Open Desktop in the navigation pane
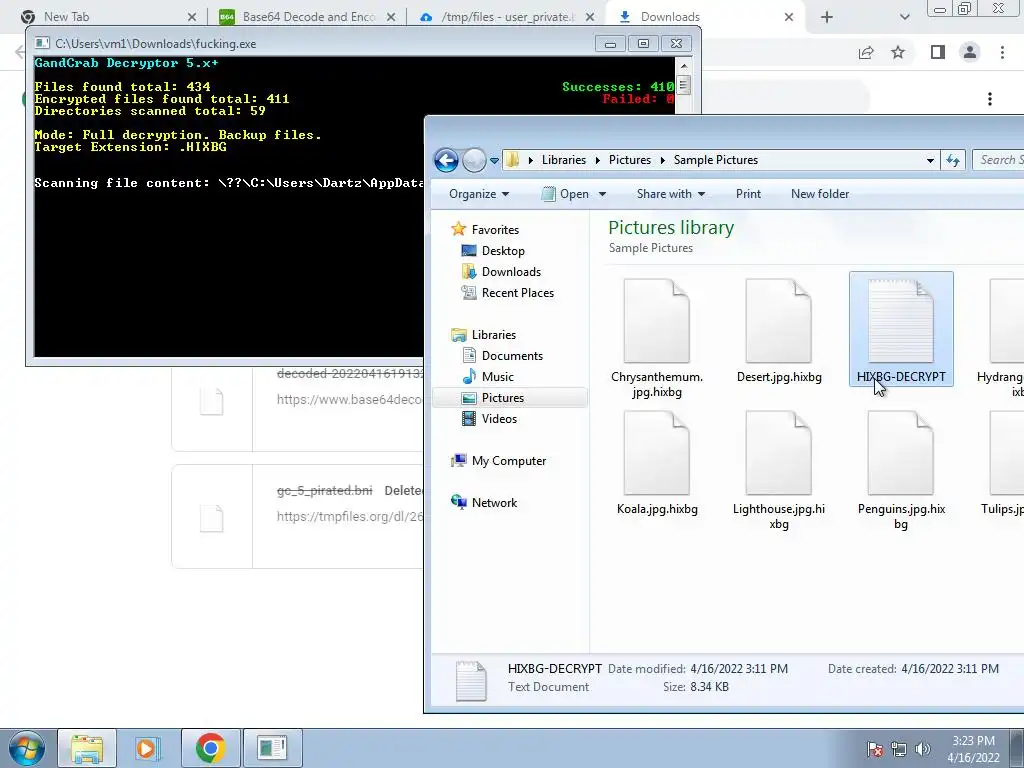 coord(493,251)
